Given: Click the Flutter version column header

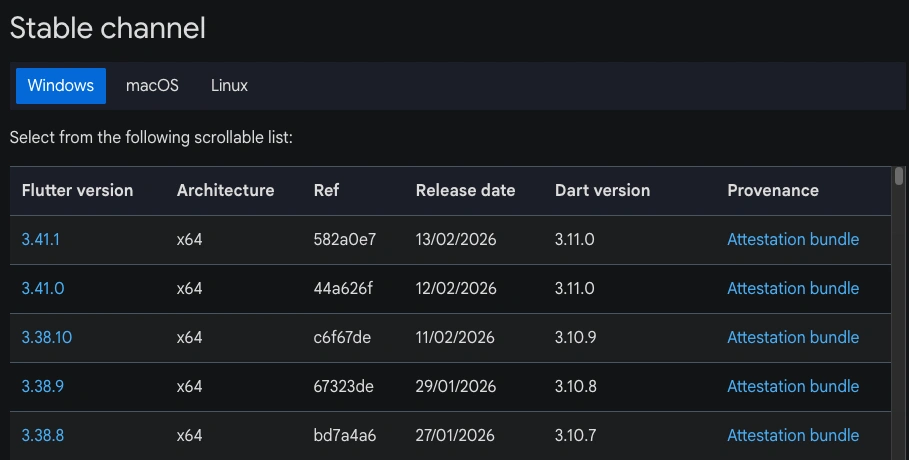Looking at the screenshot, I should [x=78, y=190].
